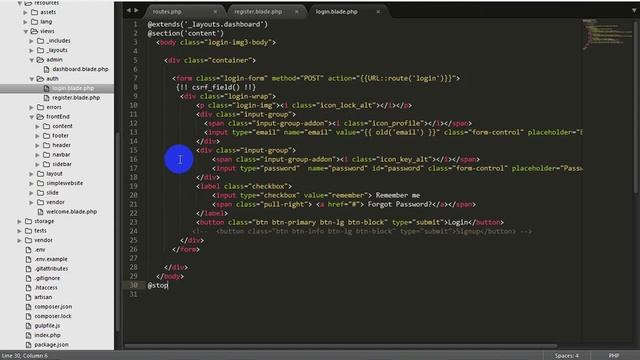Expand the storage folder
Image resolution: width=640 pixels, height=360 pixels.
click(x=20, y=221)
